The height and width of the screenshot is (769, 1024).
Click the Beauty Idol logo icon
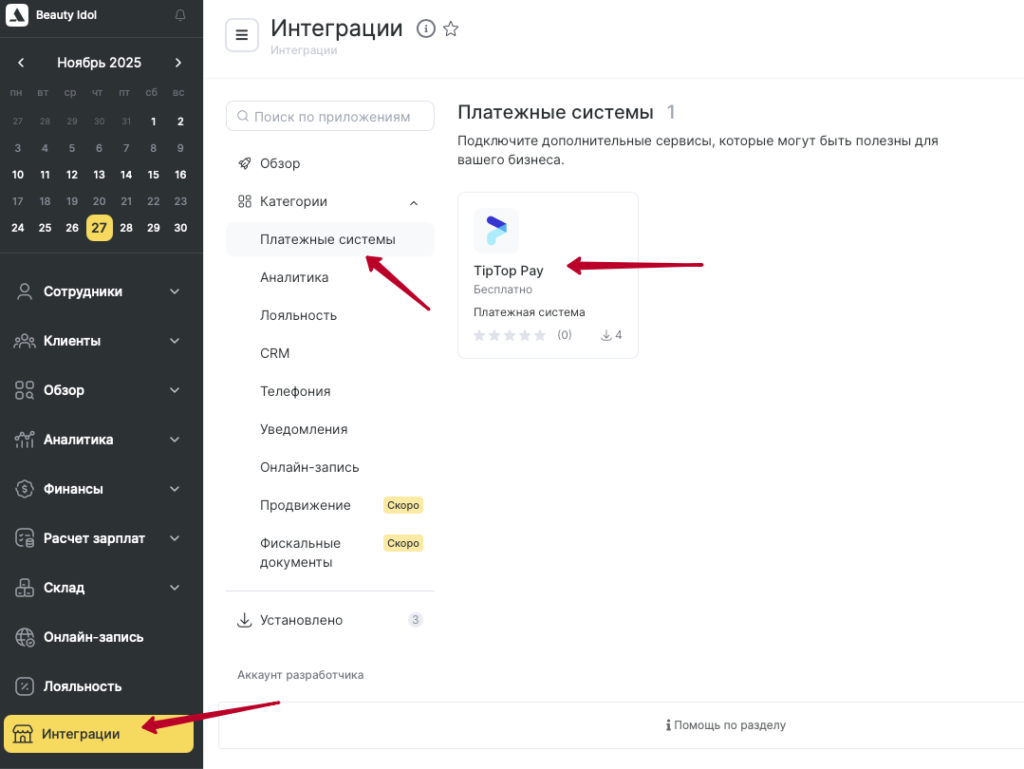coord(18,15)
